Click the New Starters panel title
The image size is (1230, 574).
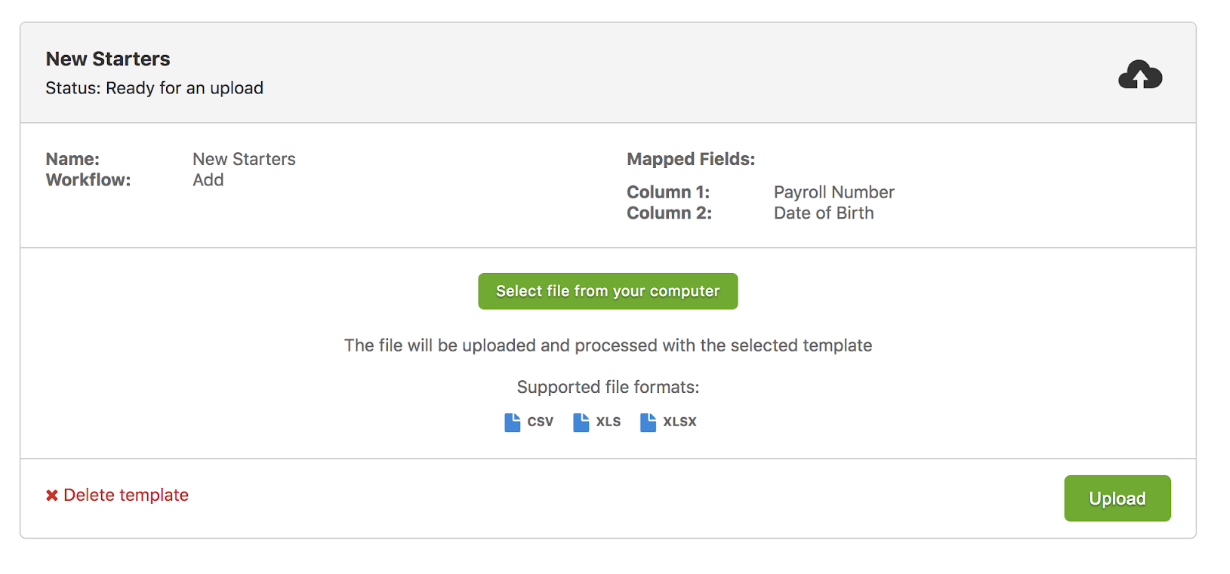pos(108,59)
